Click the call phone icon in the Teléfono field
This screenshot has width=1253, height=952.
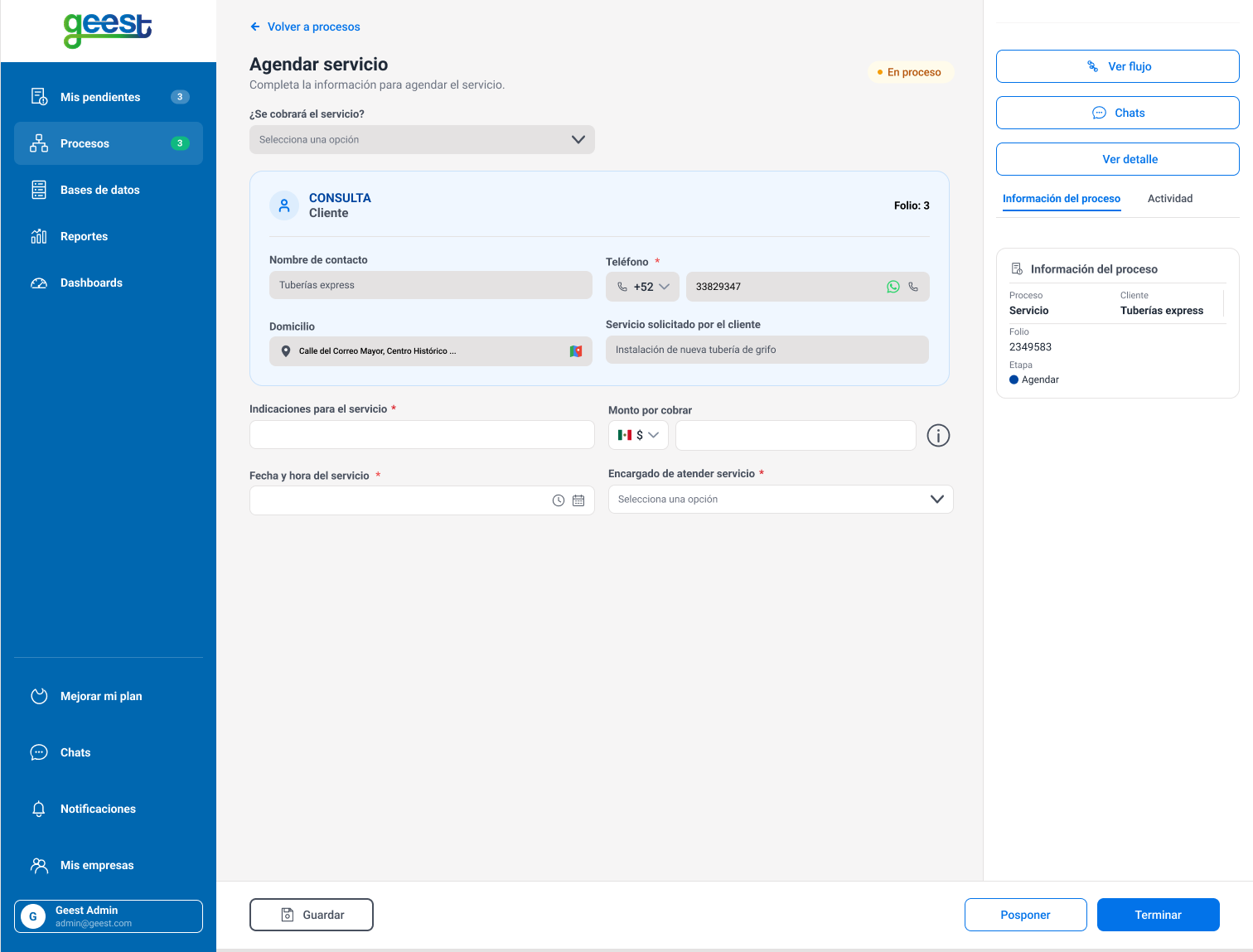913,287
